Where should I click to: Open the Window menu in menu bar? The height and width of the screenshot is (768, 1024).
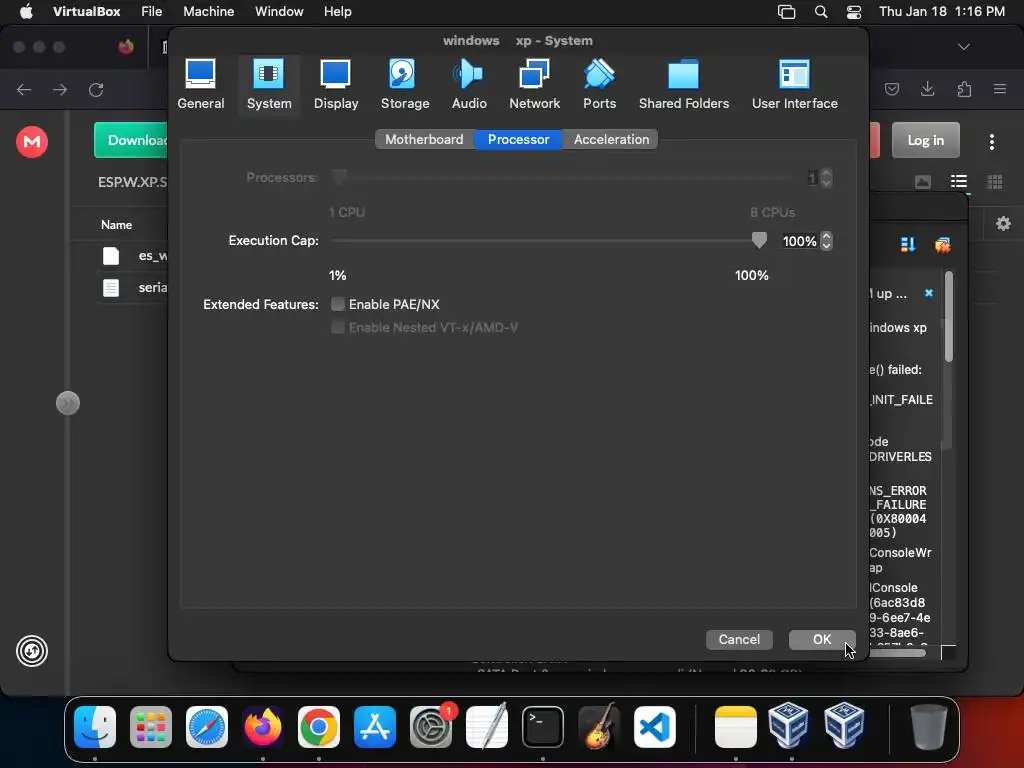coord(279,12)
